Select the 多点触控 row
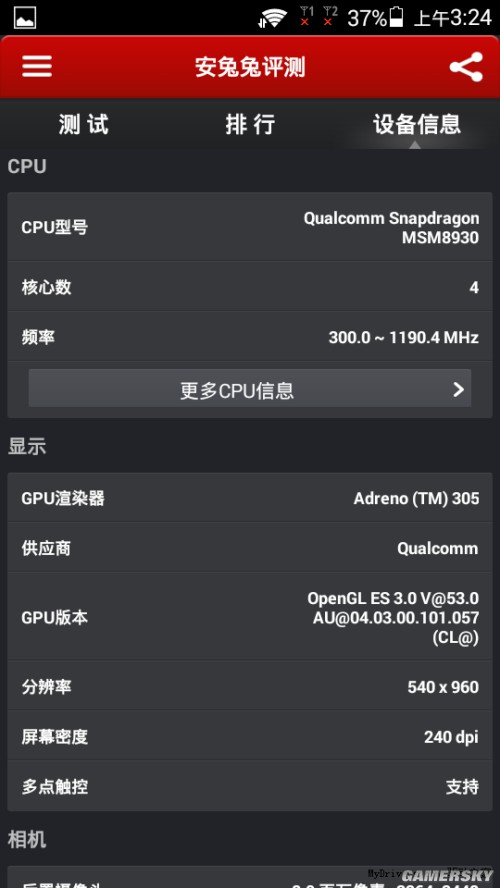 (250, 787)
